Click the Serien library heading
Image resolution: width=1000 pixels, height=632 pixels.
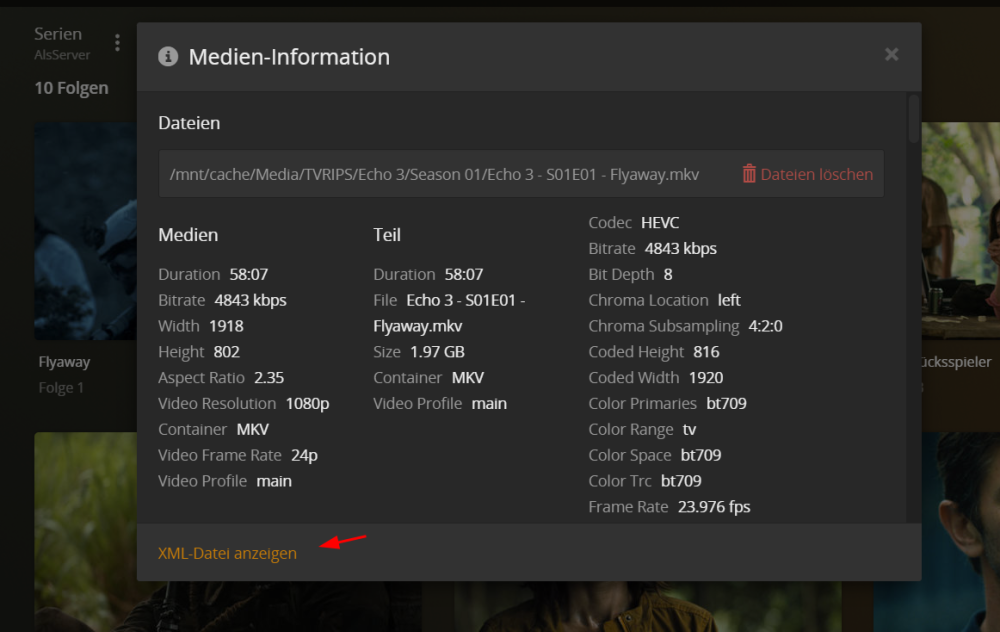click(x=58, y=34)
